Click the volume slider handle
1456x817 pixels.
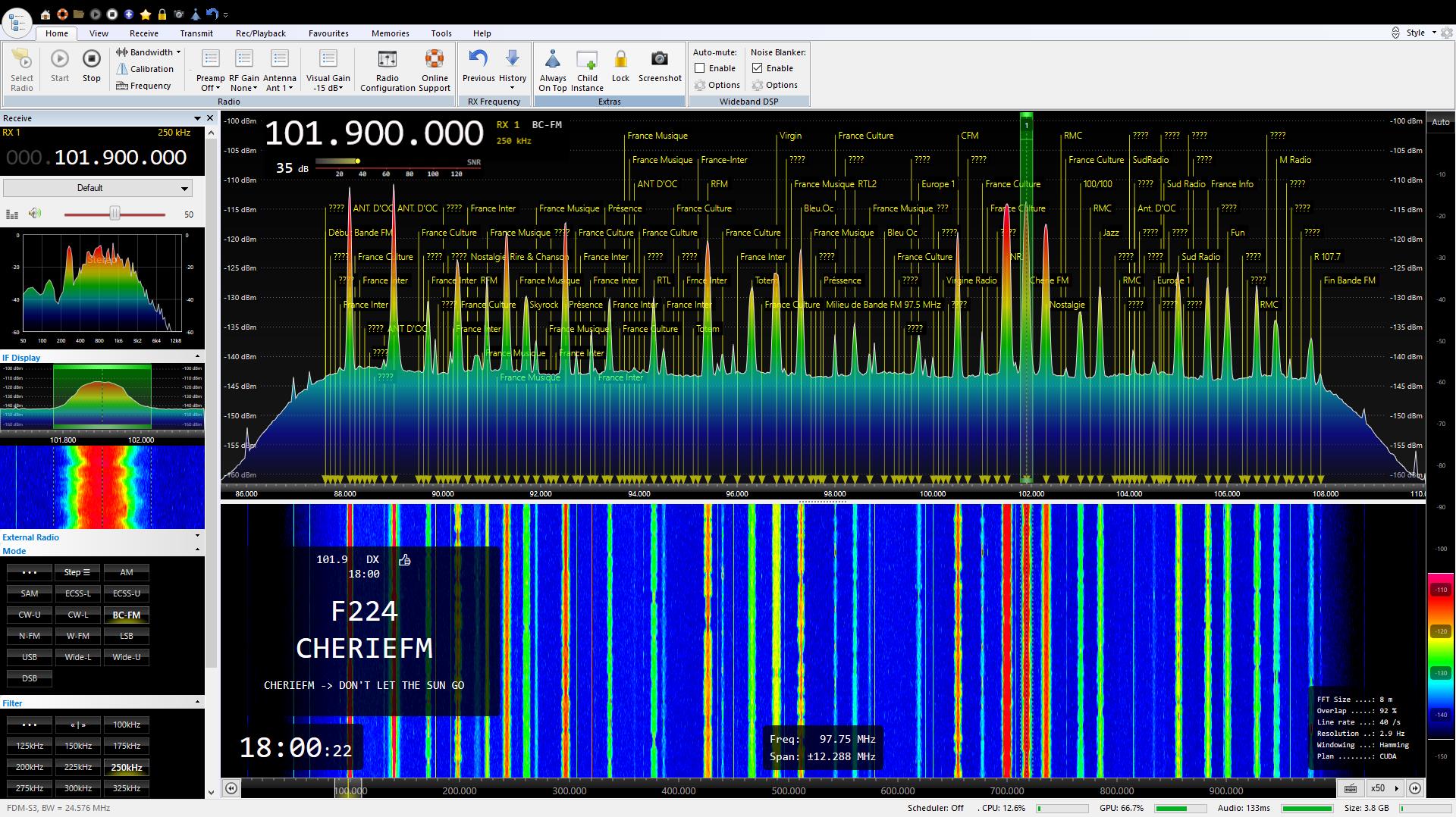click(115, 214)
